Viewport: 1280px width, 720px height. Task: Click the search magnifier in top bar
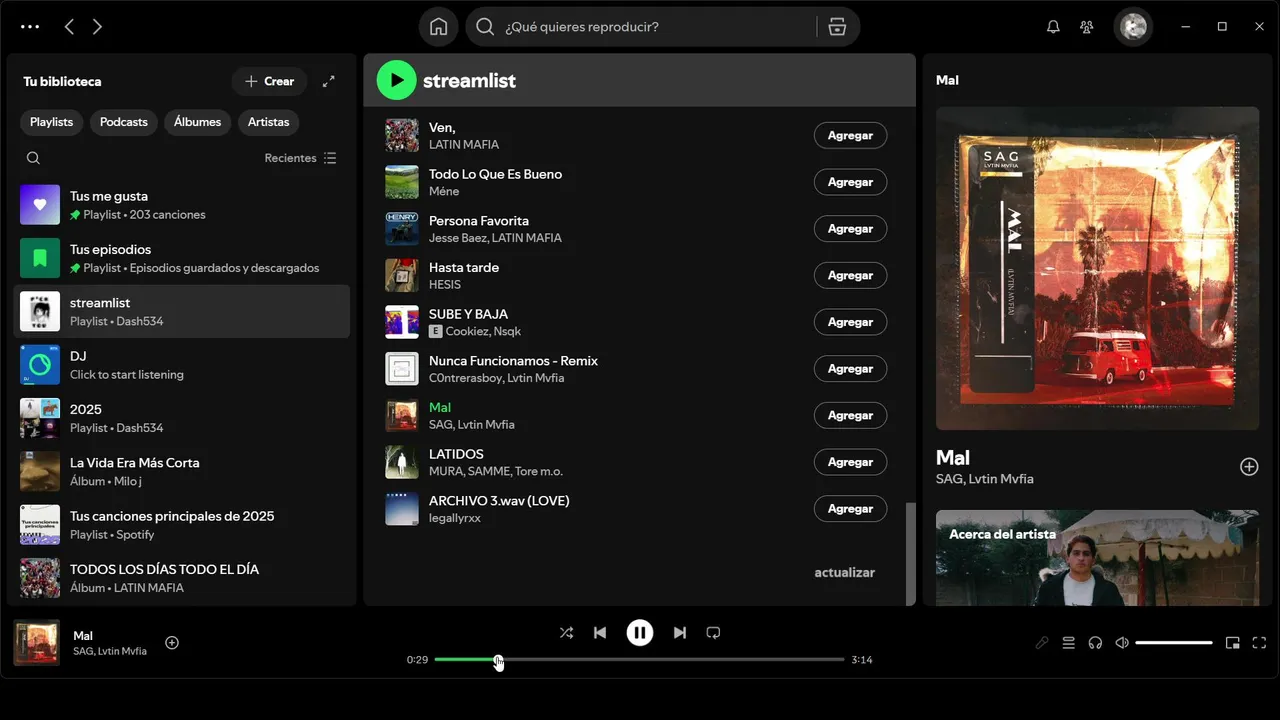pos(485,27)
